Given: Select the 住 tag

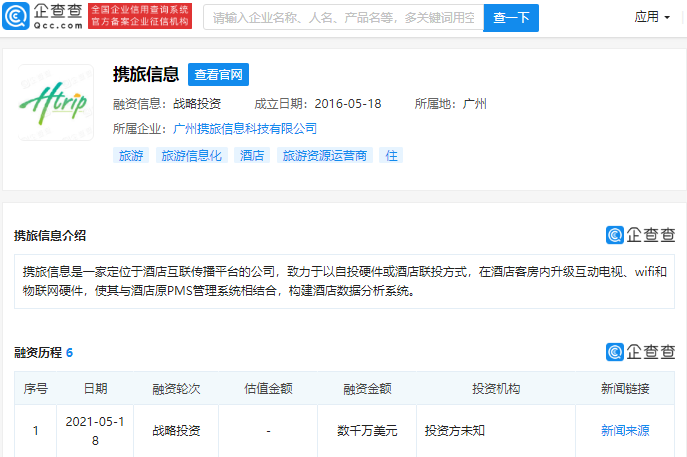Looking at the screenshot, I should (x=391, y=156).
